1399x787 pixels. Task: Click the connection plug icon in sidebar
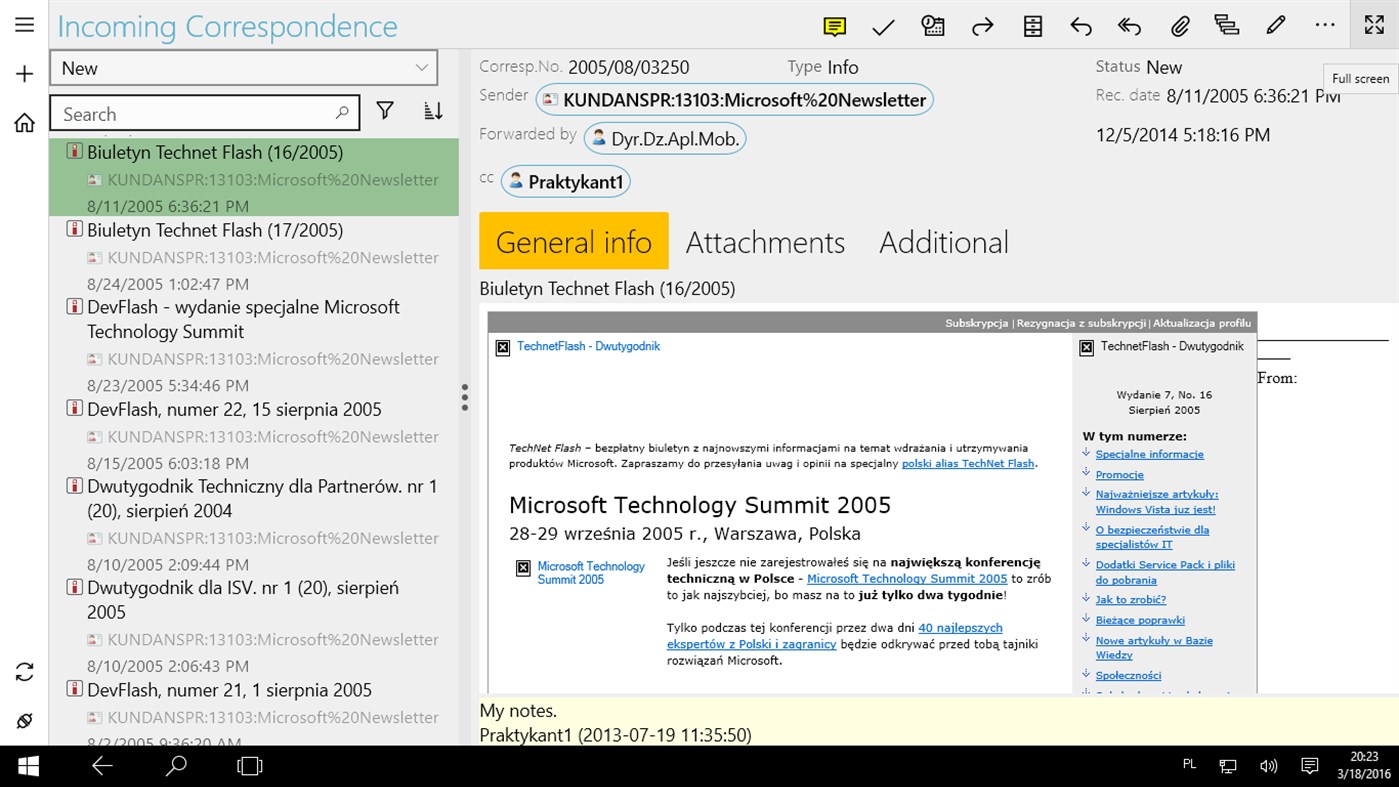[24, 721]
